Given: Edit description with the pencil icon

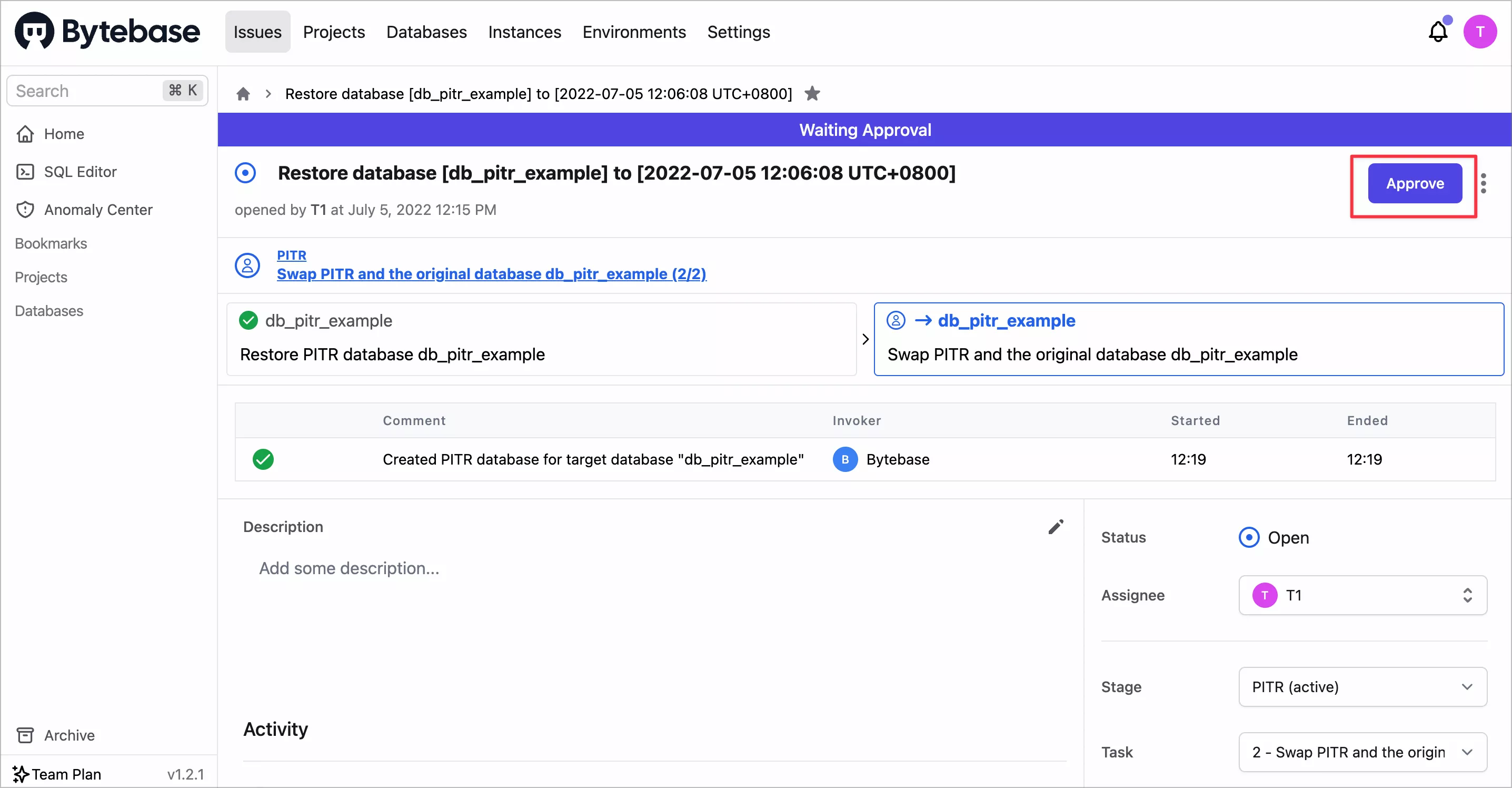Looking at the screenshot, I should pos(1056,527).
